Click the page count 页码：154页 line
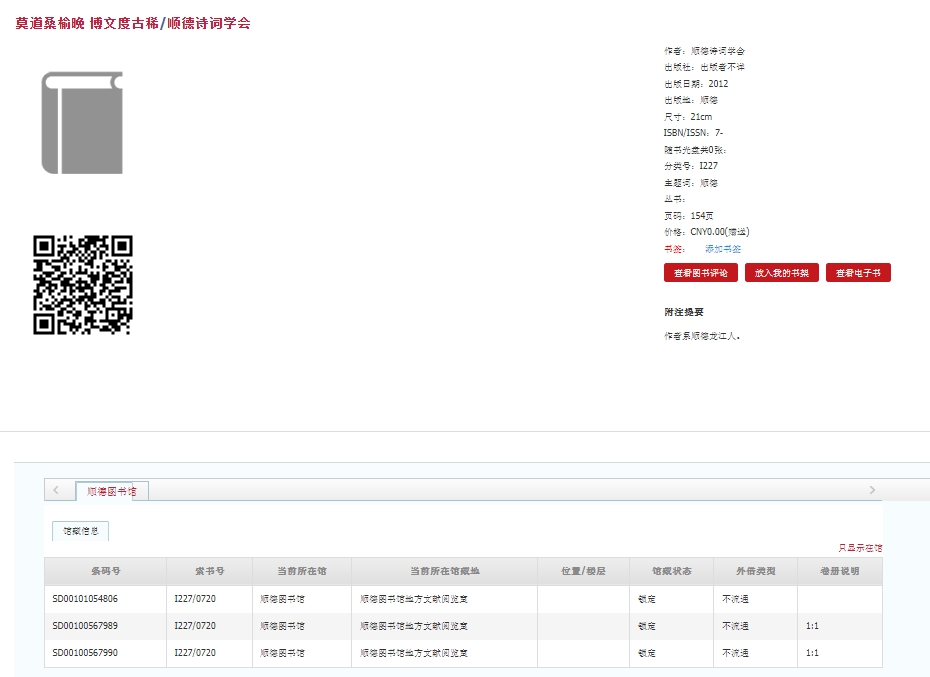 (689, 215)
